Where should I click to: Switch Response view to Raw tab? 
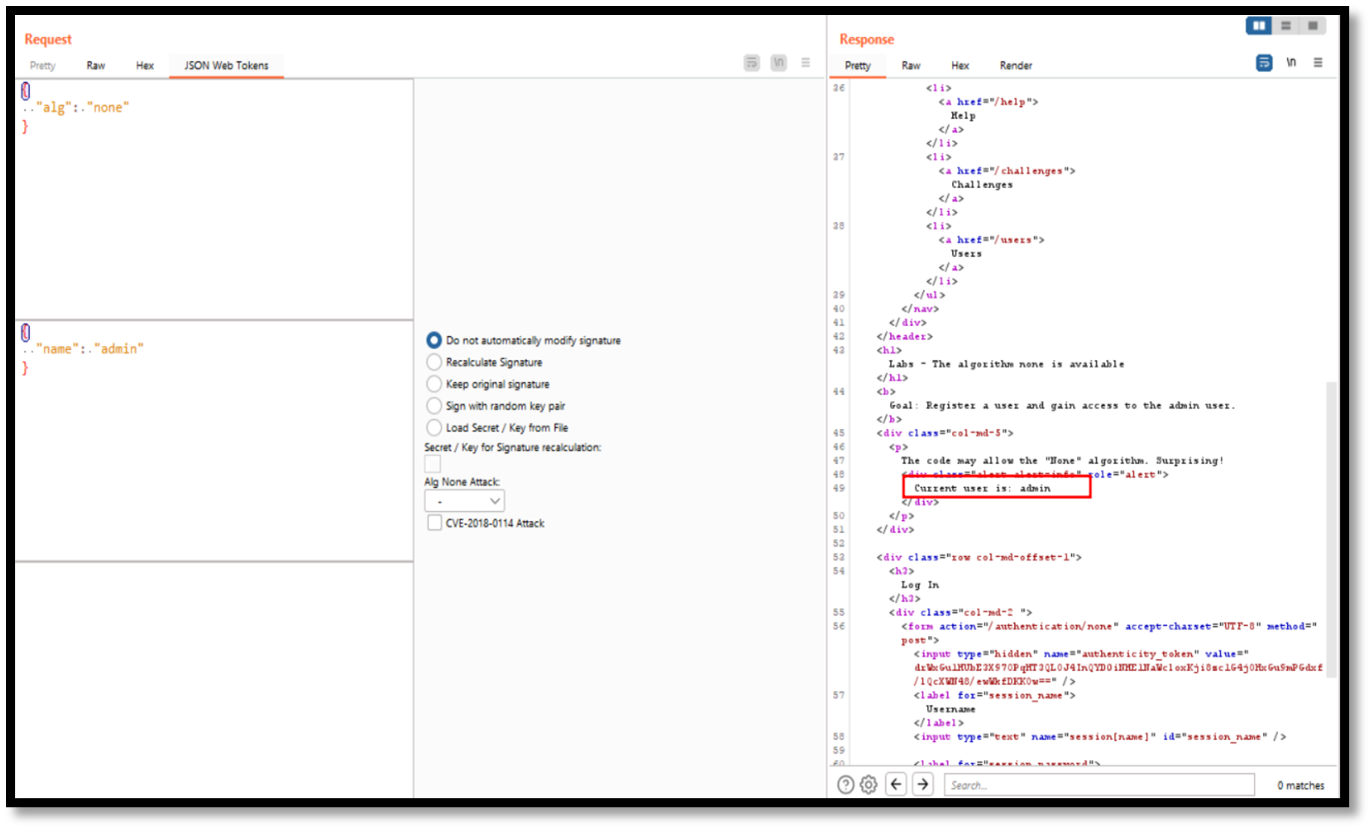tap(911, 66)
